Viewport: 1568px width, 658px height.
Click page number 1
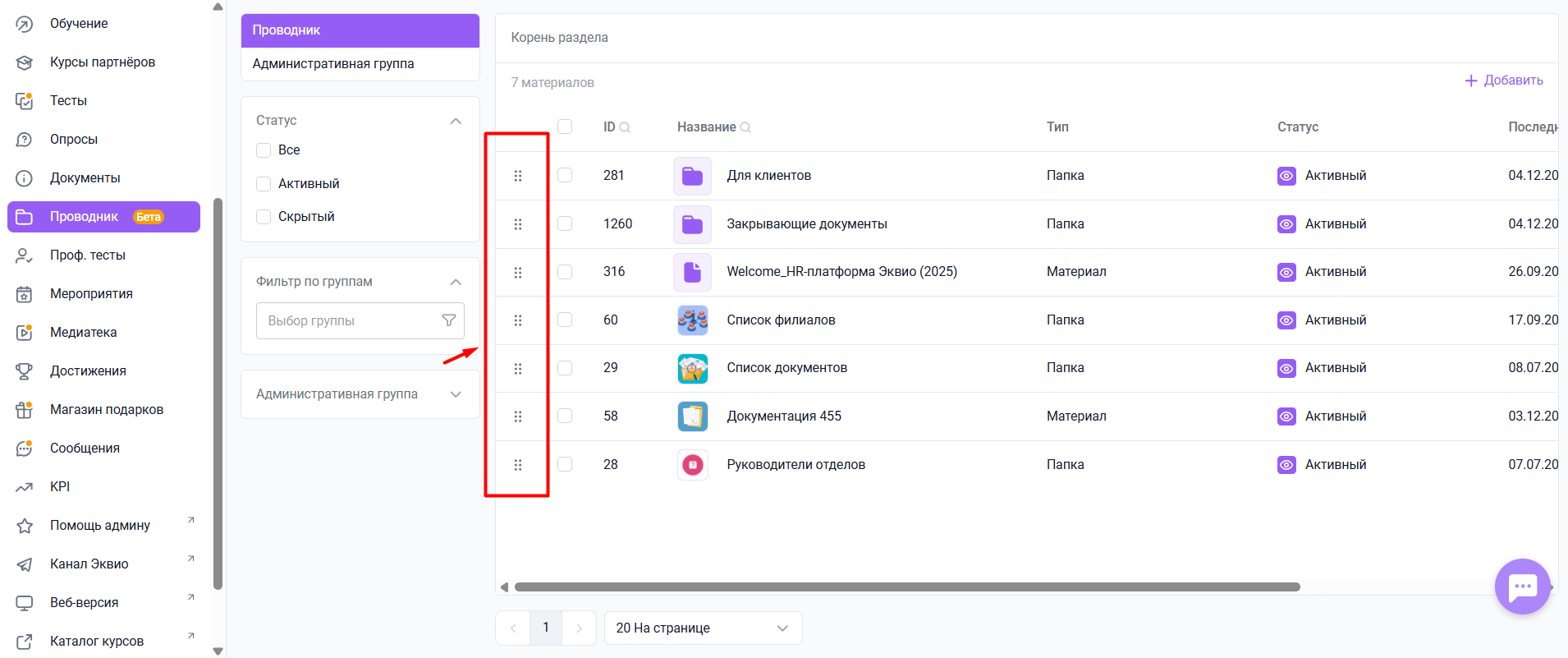click(x=546, y=628)
